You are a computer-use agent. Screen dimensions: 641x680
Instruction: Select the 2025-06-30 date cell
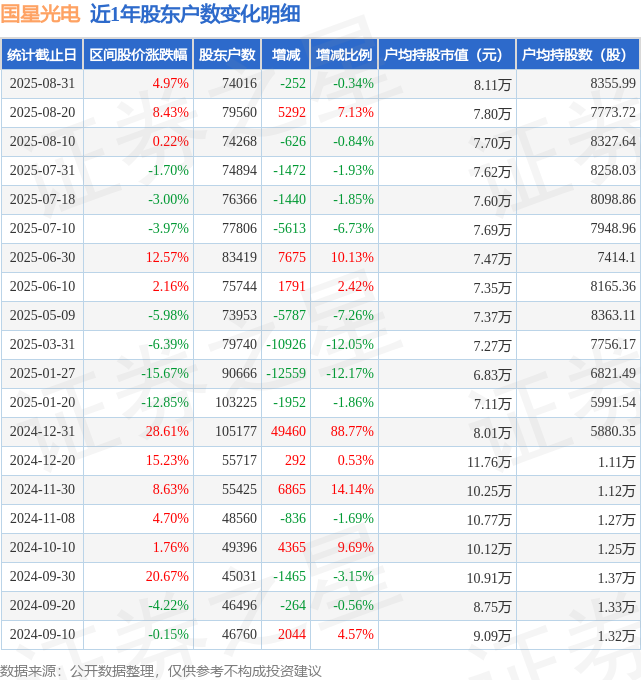43,257
